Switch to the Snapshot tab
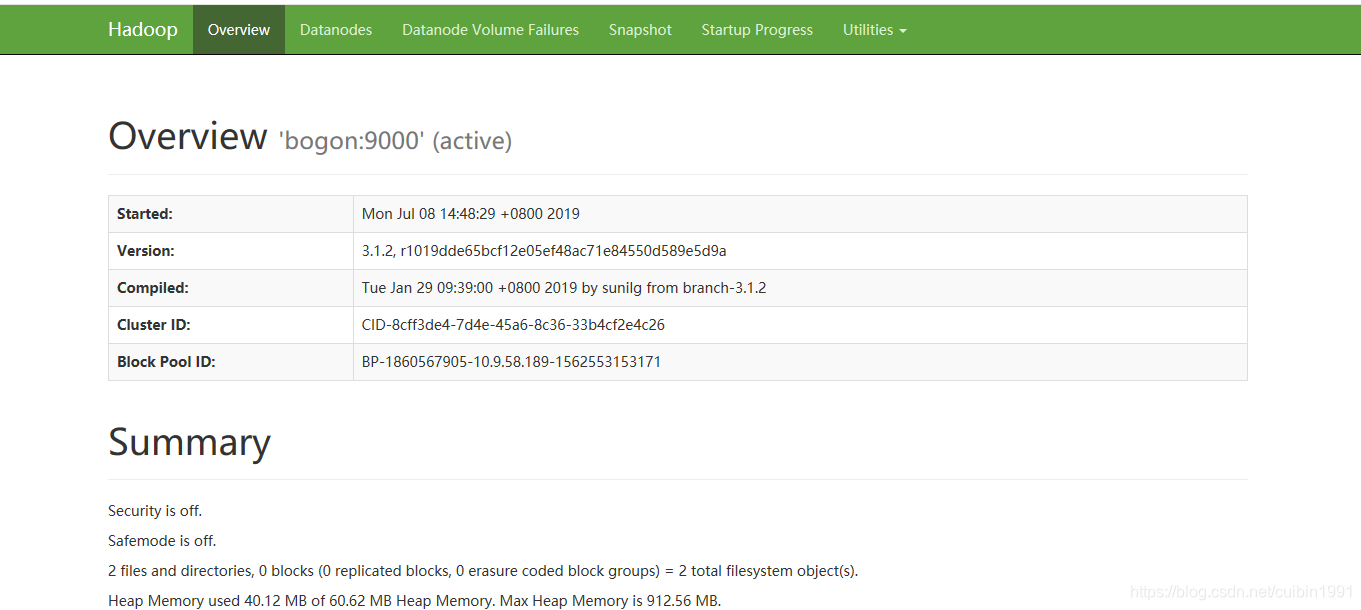 point(640,30)
